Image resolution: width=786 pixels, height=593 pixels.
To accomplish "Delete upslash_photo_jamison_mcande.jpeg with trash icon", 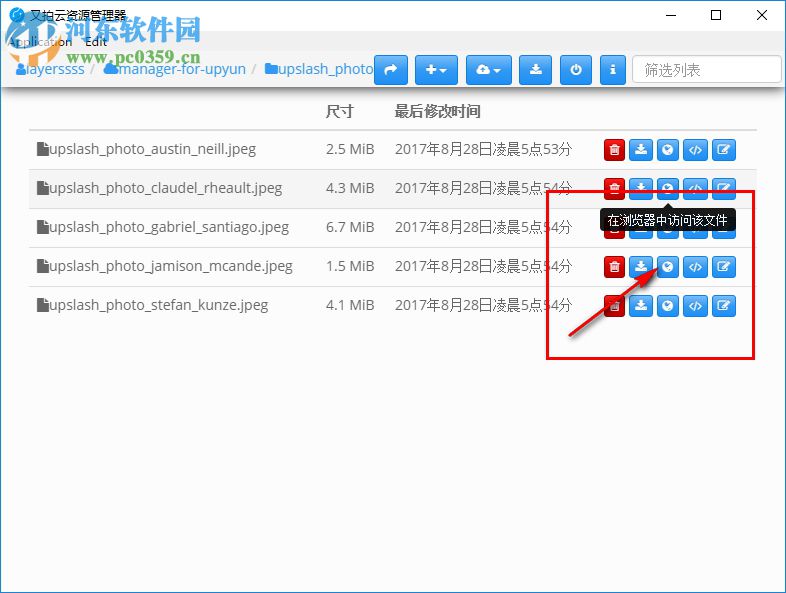I will [x=614, y=267].
